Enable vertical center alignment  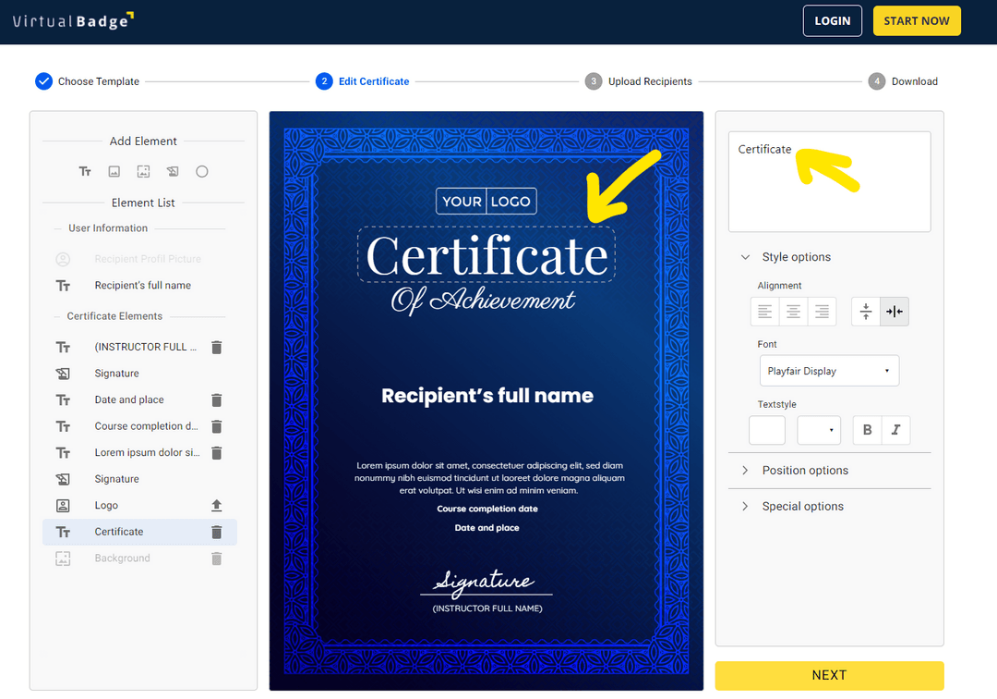click(866, 311)
